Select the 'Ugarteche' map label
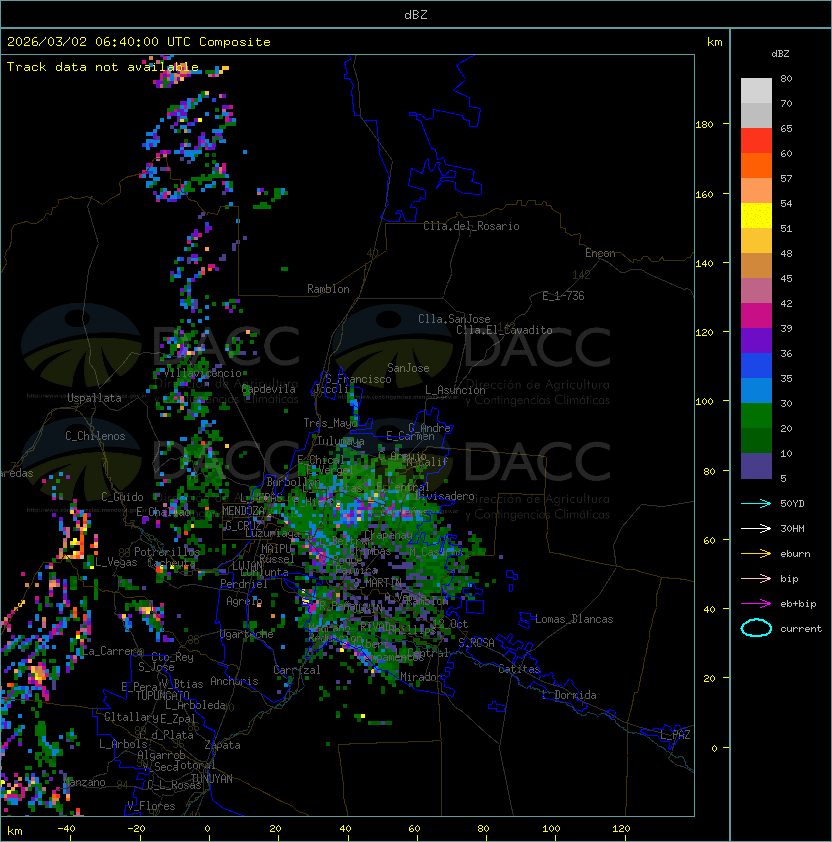The image size is (832, 842). (x=247, y=634)
